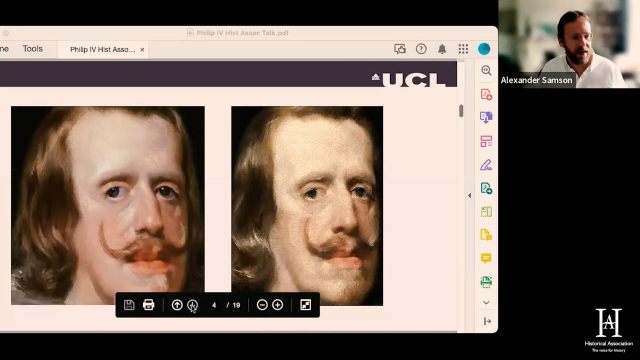This screenshot has height=360, width=640.
Task: Go to next page arrow
Action: point(192,305)
